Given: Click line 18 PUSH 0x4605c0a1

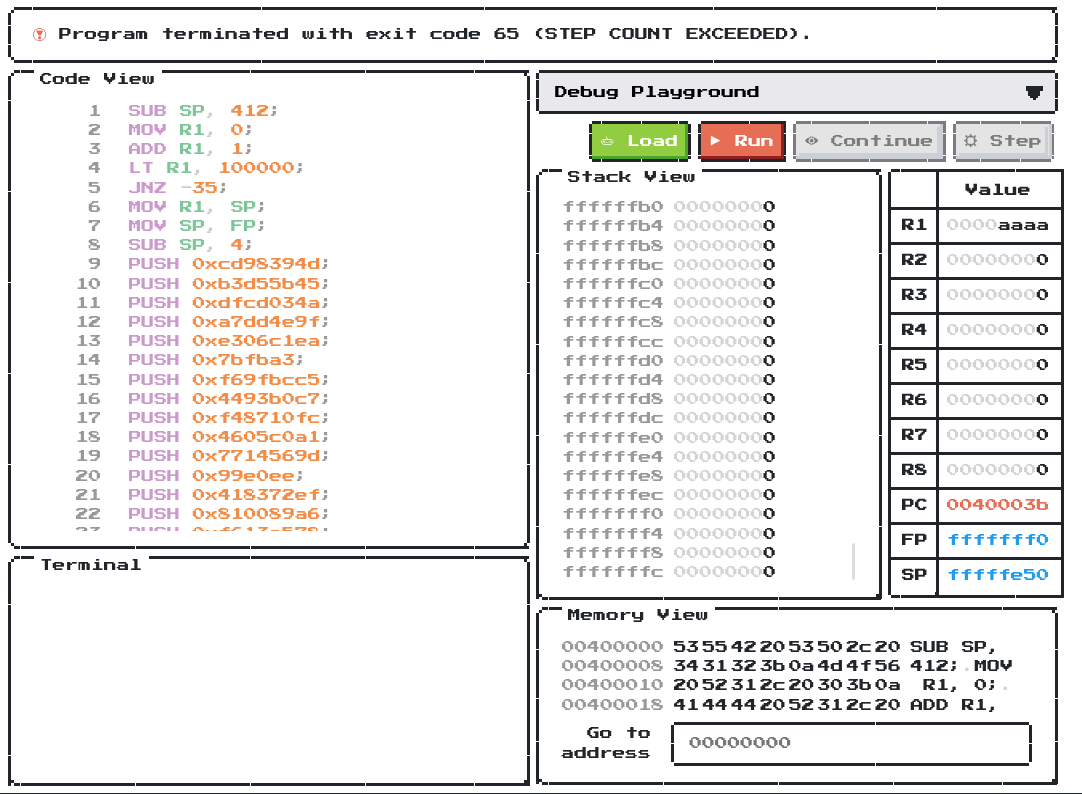Looking at the screenshot, I should (x=228, y=437).
